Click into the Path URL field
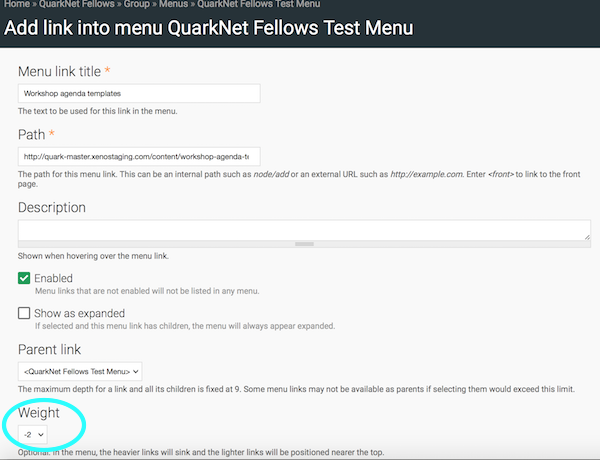 139,157
